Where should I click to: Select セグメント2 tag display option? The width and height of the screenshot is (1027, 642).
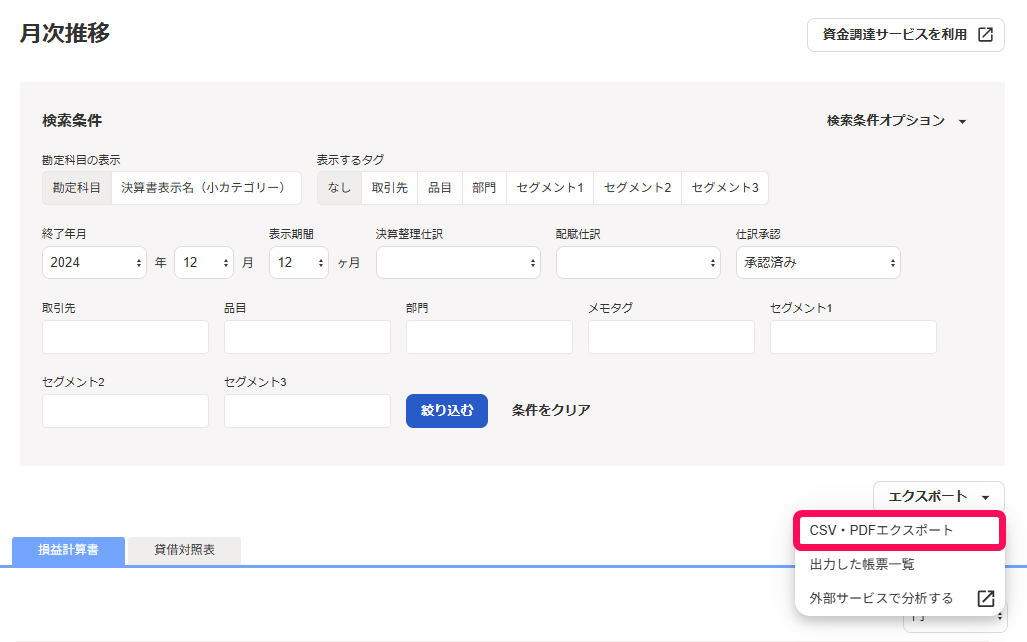(x=637, y=188)
